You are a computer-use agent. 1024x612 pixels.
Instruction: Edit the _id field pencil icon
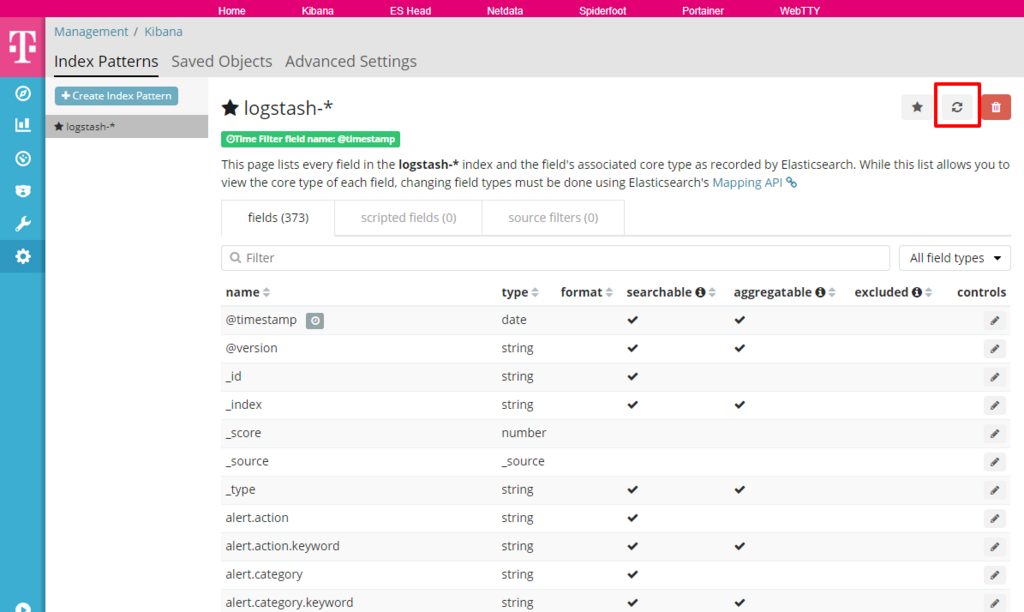(995, 377)
